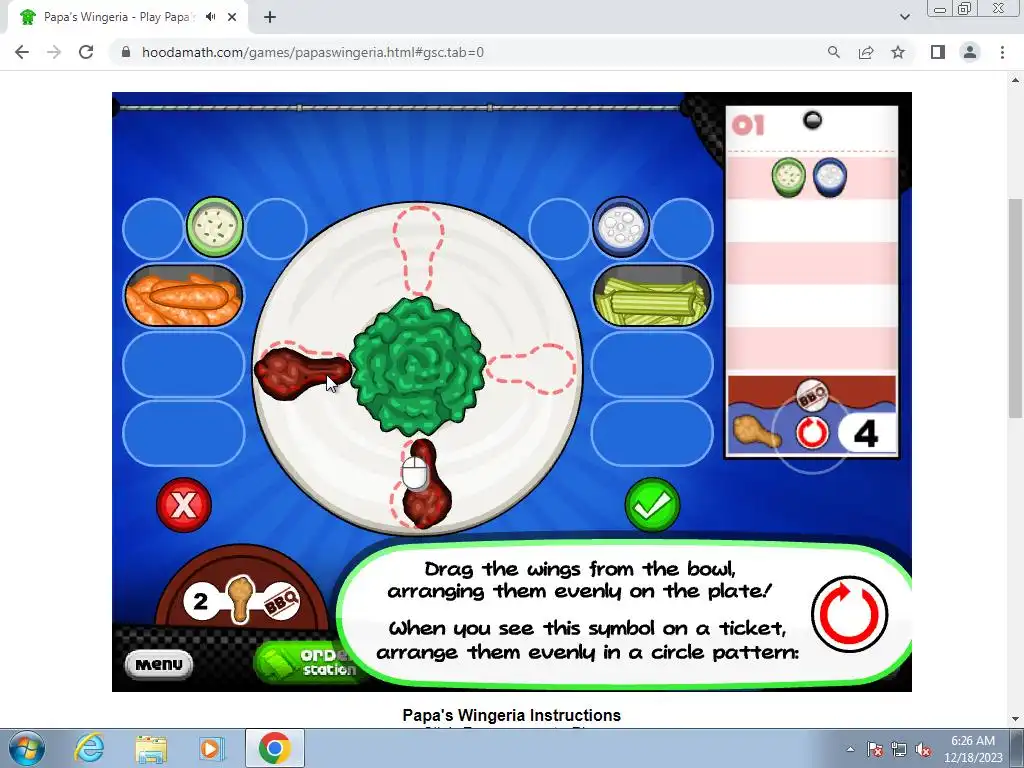Open the Action Center flag icon
Screen dimensions: 1024x768
coord(875,749)
